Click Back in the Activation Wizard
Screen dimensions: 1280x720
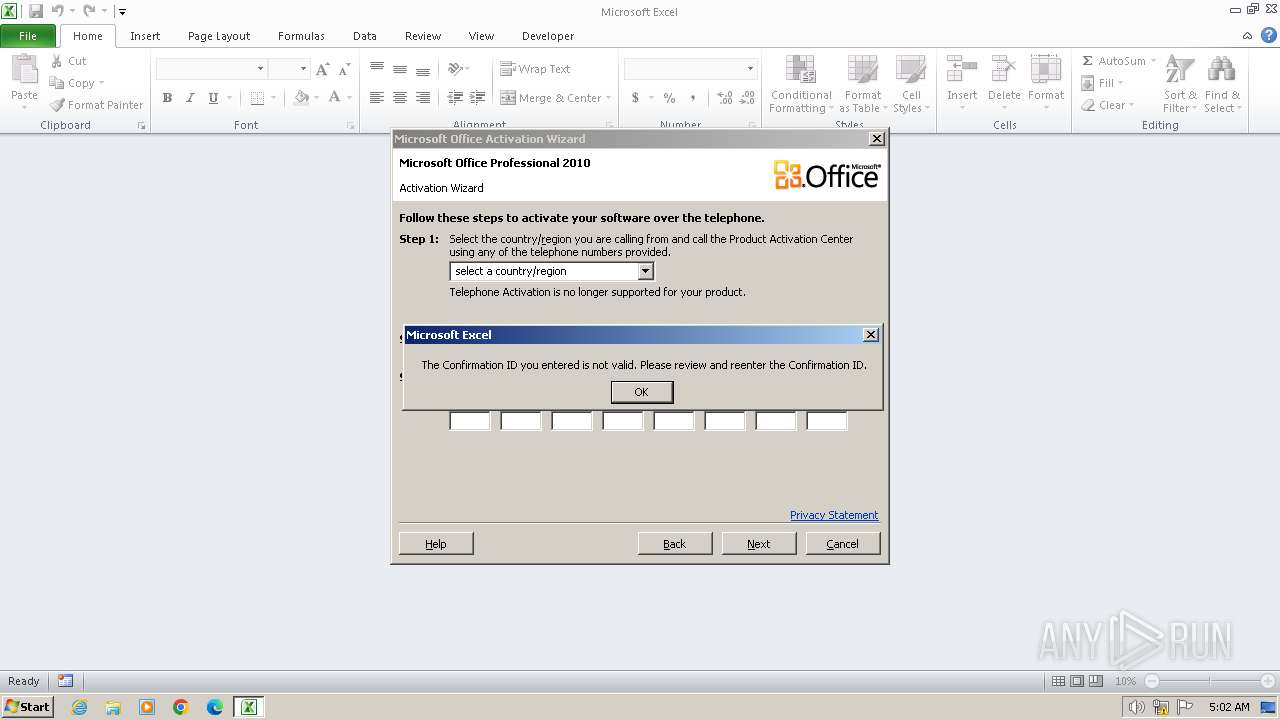[675, 543]
